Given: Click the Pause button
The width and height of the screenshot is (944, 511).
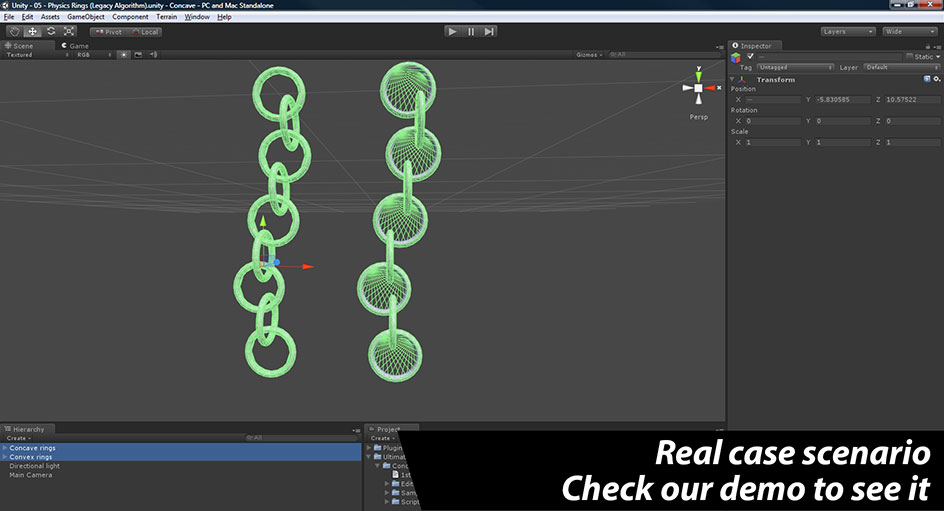Looking at the screenshot, I should point(471,31).
